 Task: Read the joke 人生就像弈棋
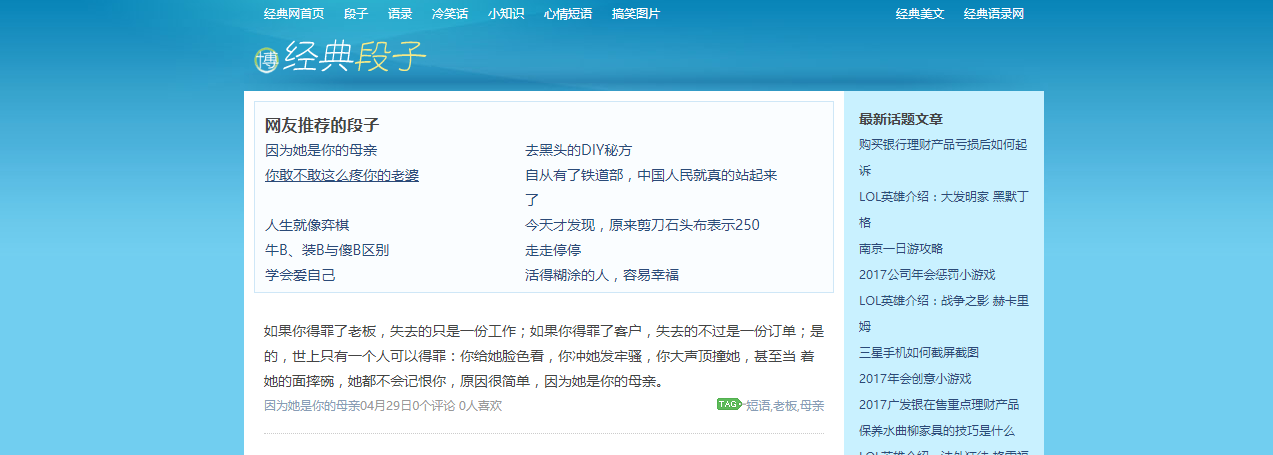(307, 225)
